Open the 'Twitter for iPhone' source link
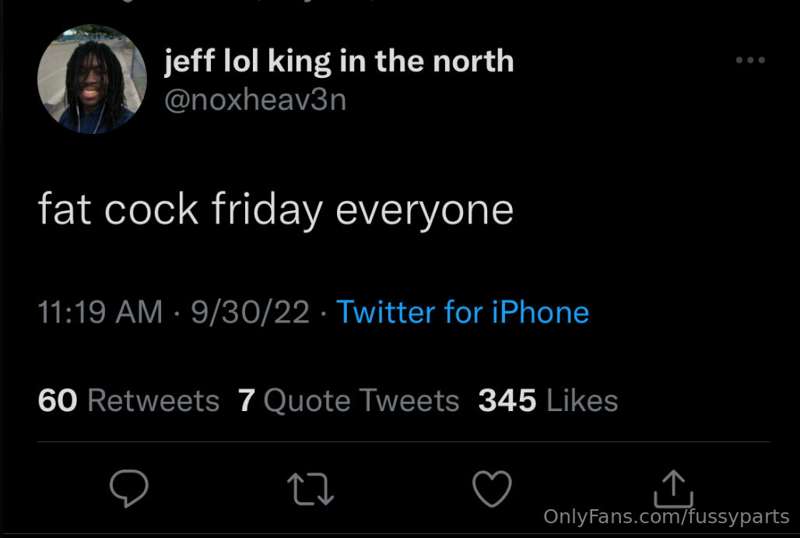Image resolution: width=800 pixels, height=538 pixels. (x=463, y=312)
